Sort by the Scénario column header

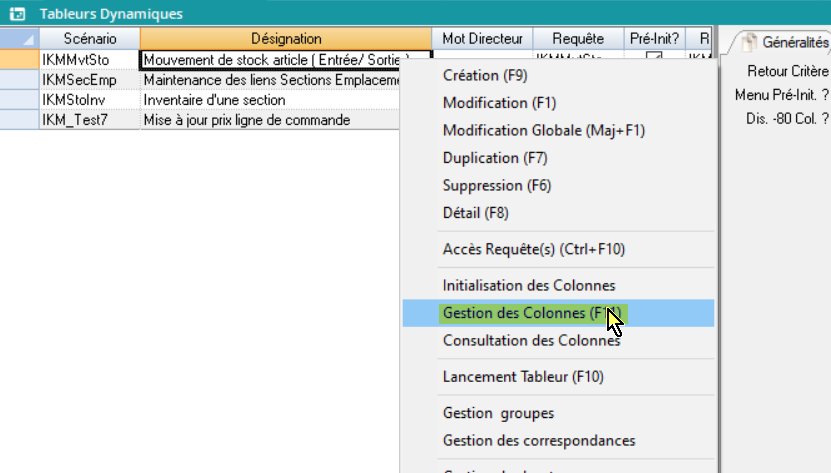click(90, 39)
